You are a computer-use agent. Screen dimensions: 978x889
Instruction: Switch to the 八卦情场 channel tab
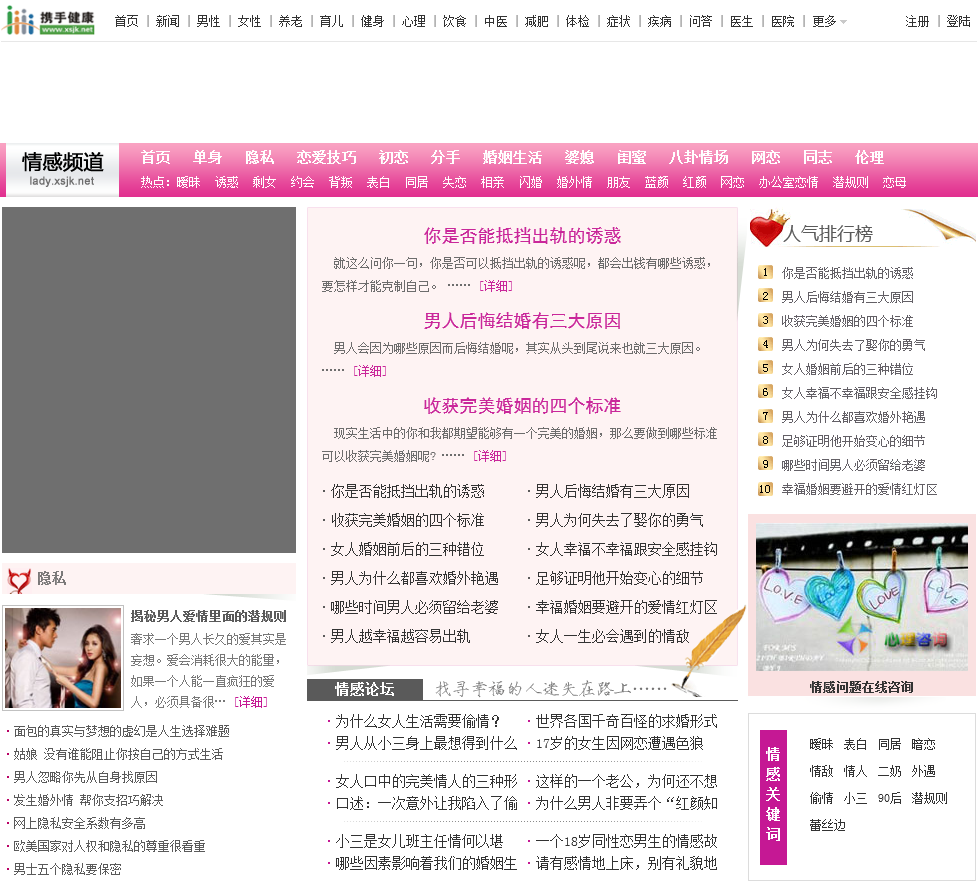click(x=699, y=157)
